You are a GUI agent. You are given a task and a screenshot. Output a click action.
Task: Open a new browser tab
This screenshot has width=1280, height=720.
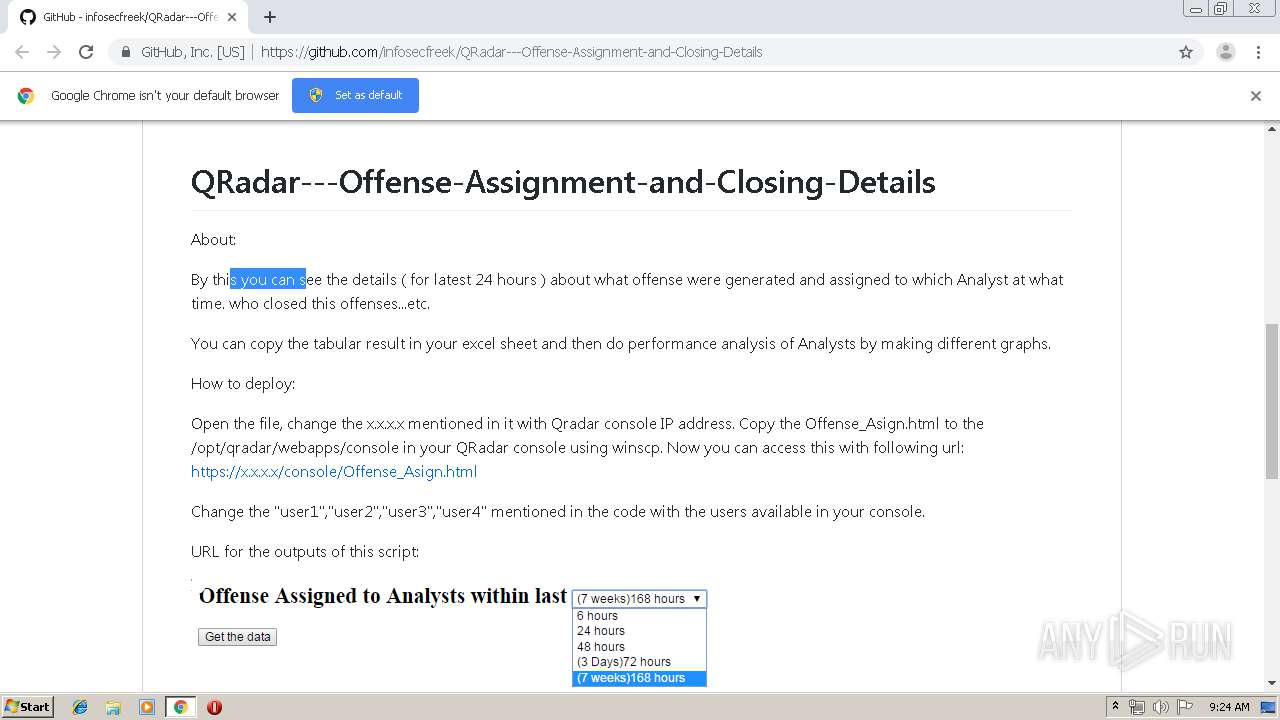(x=270, y=17)
